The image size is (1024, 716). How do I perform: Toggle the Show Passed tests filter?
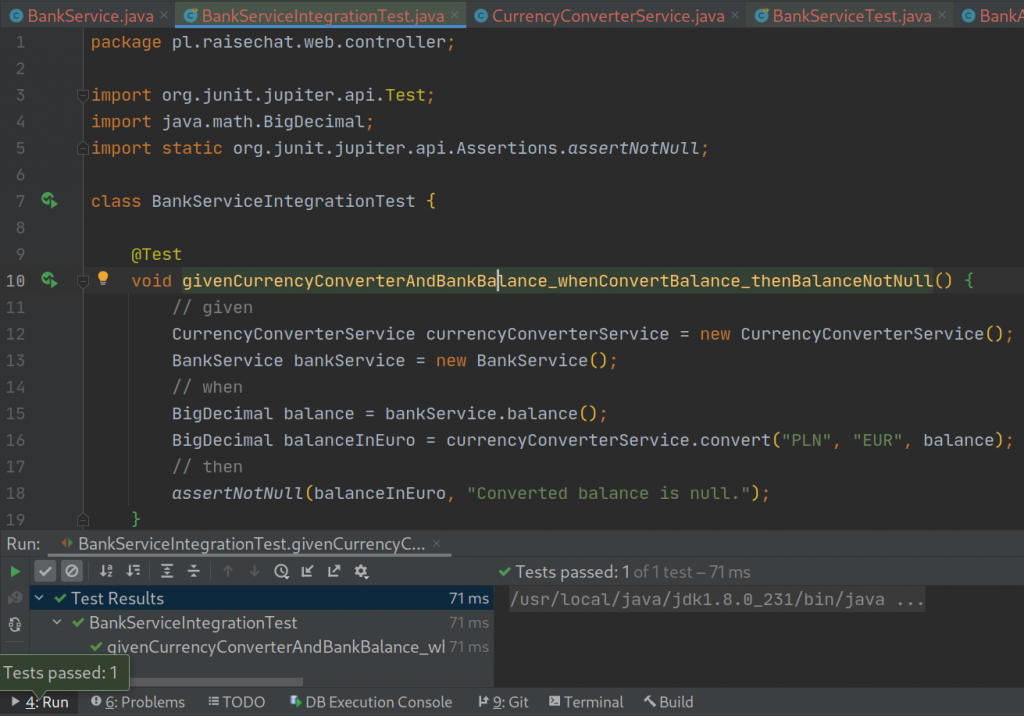[x=45, y=571]
